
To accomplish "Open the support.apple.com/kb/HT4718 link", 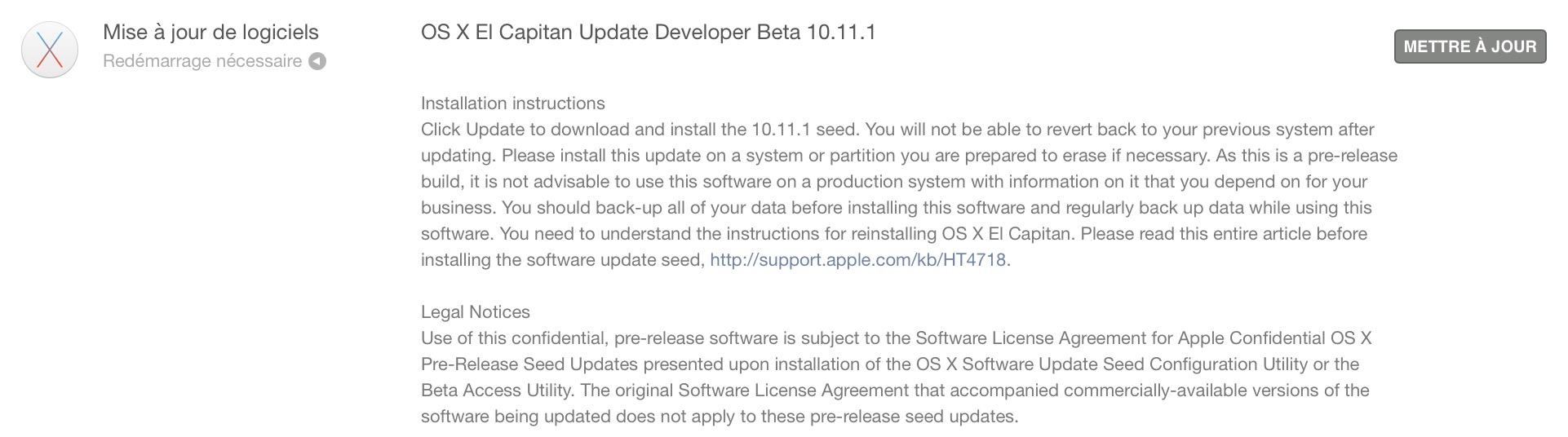I will tap(858, 260).
